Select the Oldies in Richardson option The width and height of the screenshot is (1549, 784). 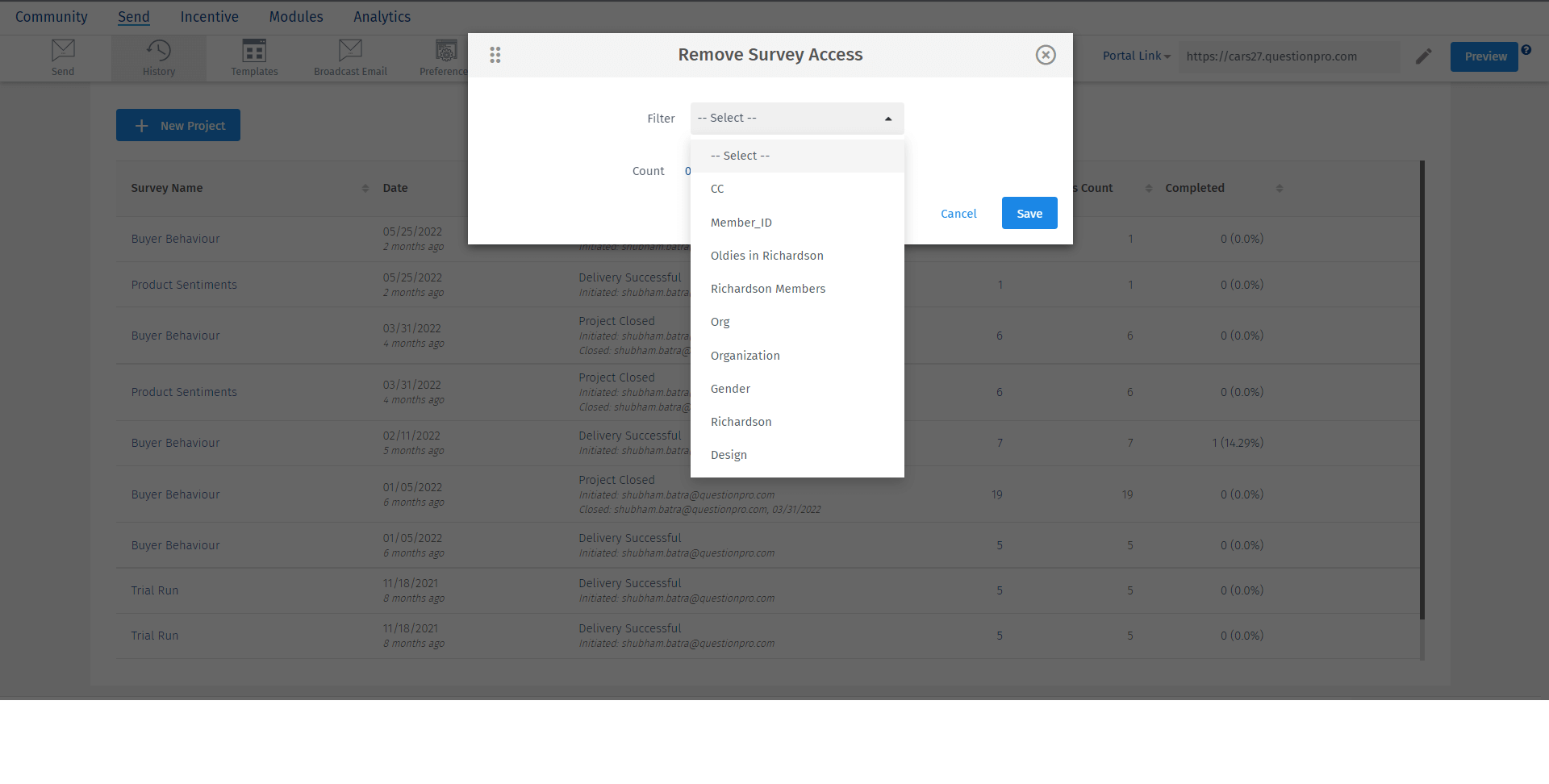(766, 256)
